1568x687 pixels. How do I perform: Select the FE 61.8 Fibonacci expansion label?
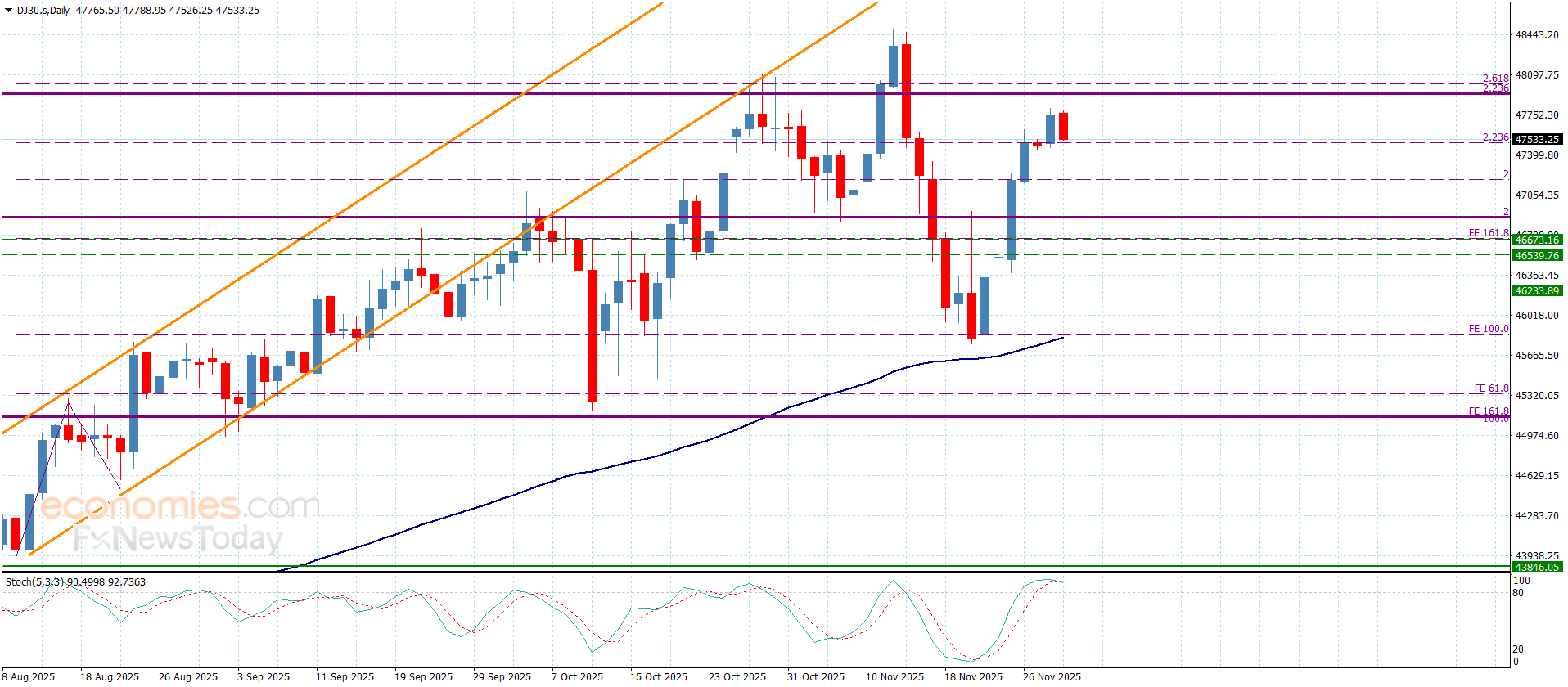point(1492,388)
